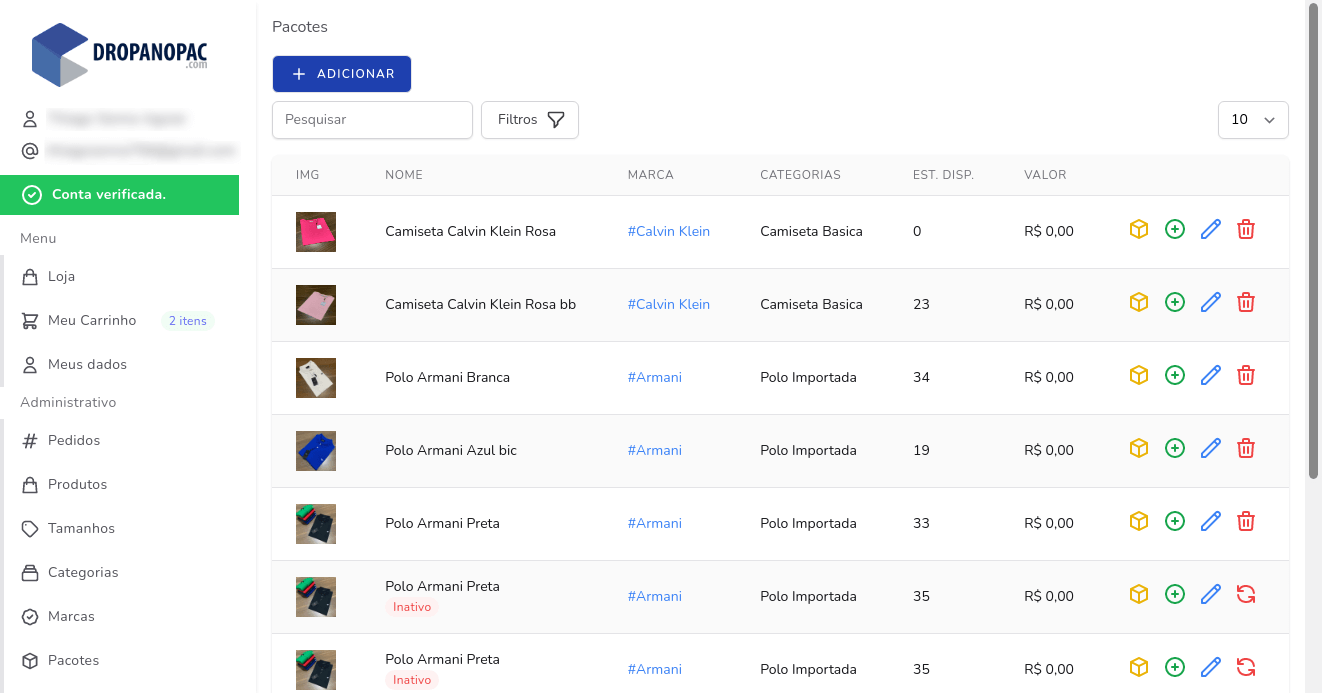Click the NOME column header
Screen dimensions: 1322x693
pyautogui.click(x=404, y=175)
